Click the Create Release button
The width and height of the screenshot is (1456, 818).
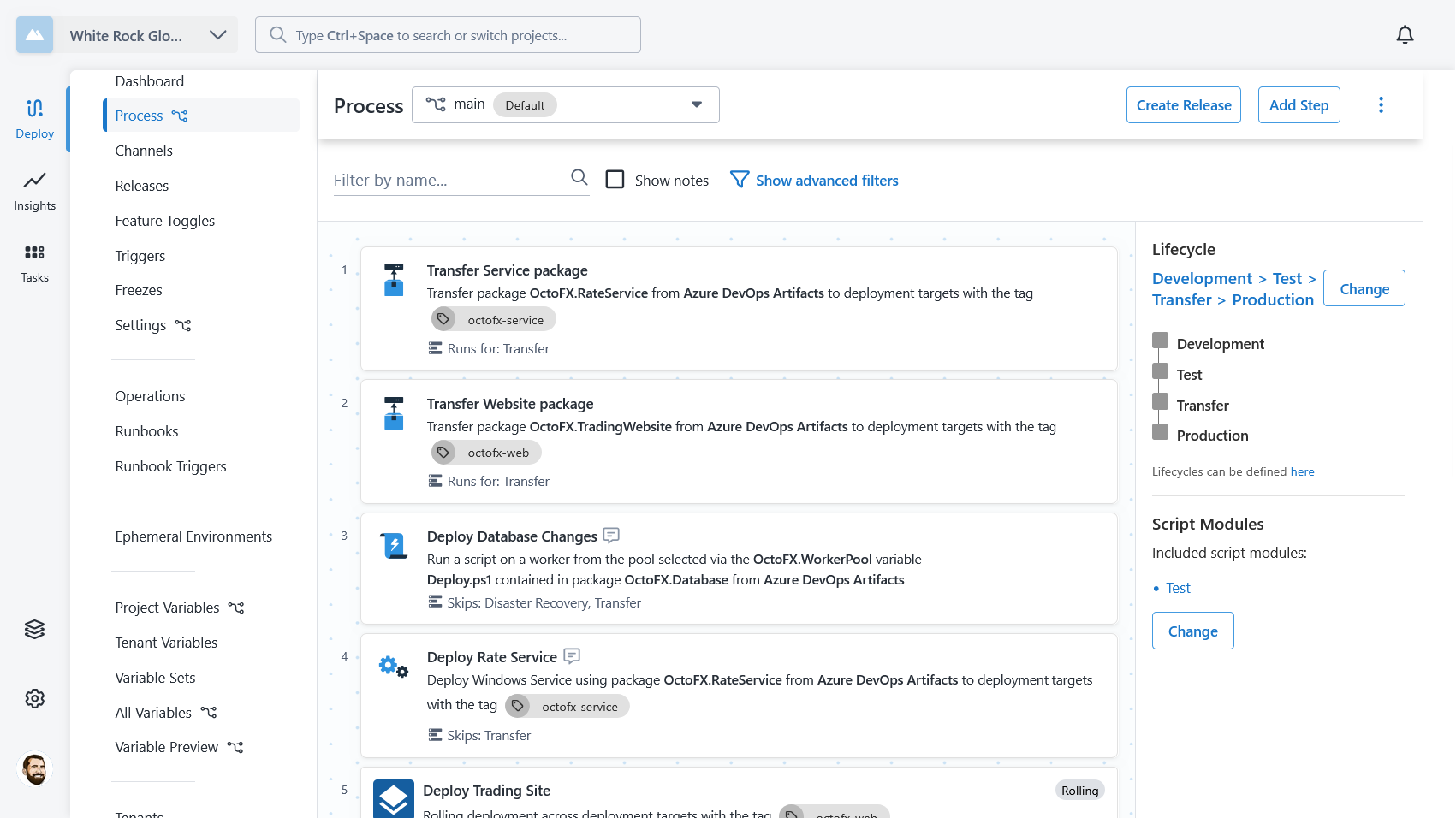pos(1183,105)
